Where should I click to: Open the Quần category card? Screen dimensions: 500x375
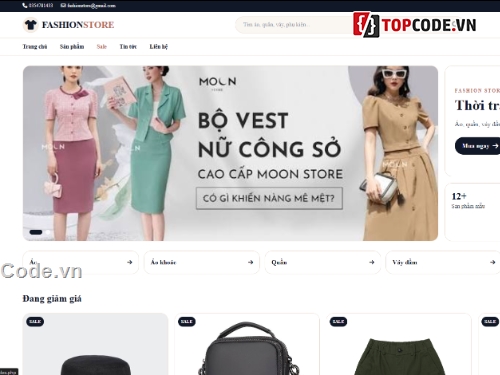pos(323,262)
